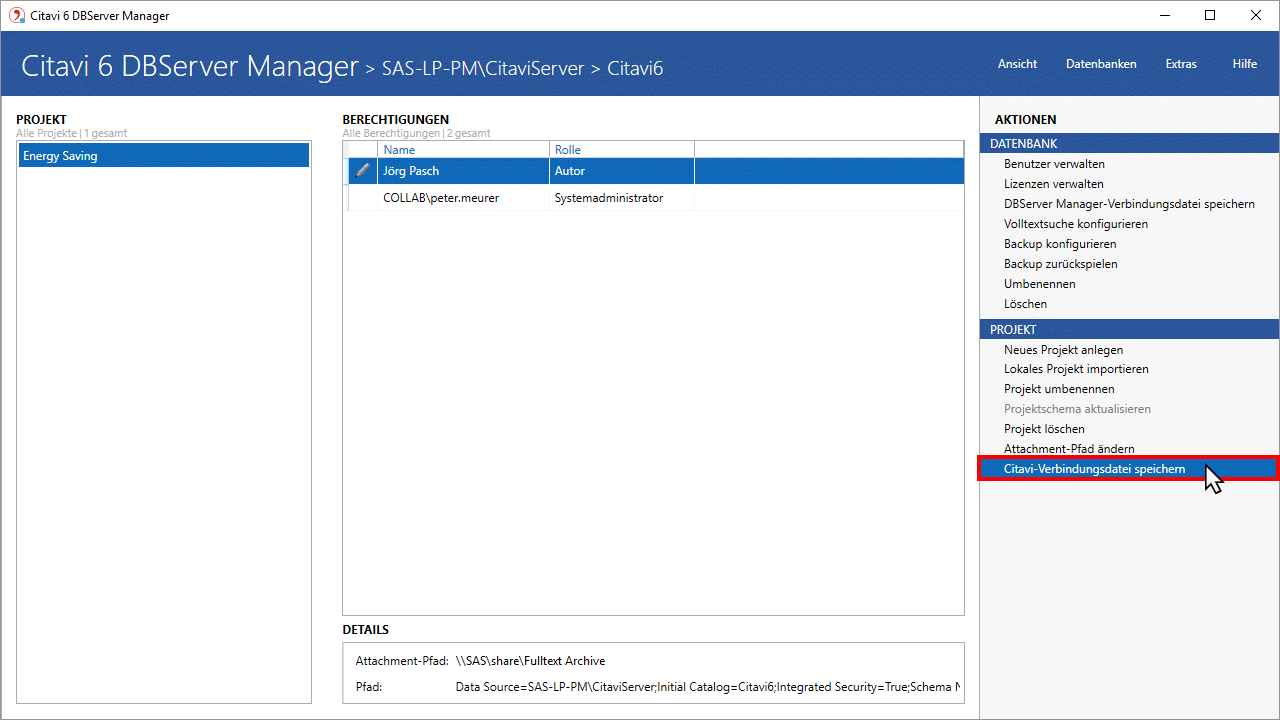Click Benutzer verwalten action
Screen dimensions: 1280x720
tap(1054, 164)
